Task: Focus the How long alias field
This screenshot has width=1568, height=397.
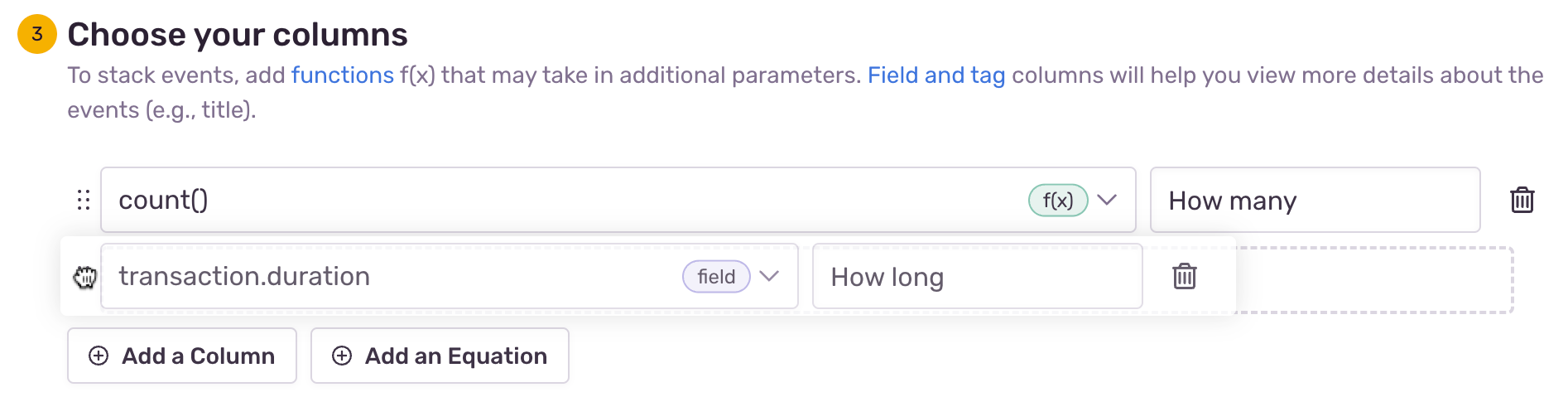Action: pos(977,277)
